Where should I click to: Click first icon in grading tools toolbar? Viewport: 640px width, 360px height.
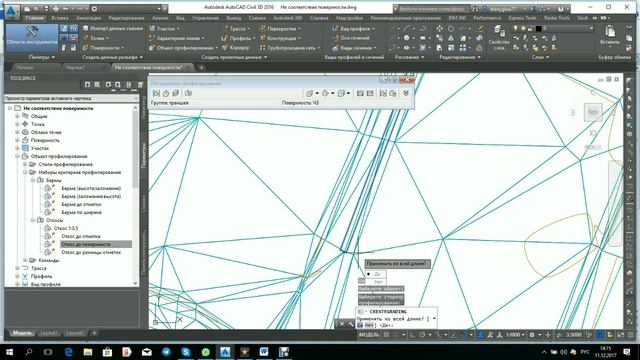pos(156,93)
